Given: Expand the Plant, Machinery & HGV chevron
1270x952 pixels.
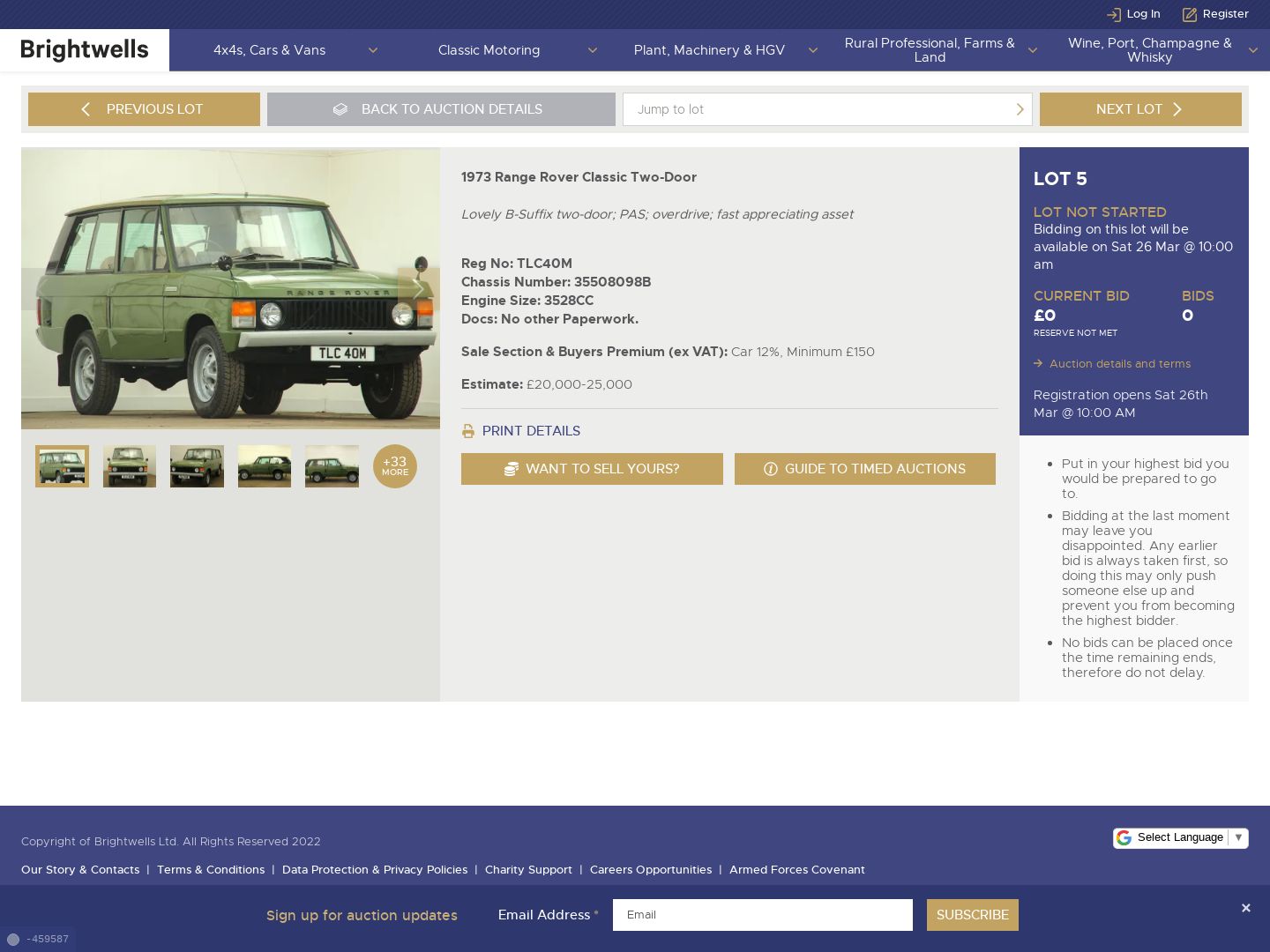Looking at the screenshot, I should 813,50.
